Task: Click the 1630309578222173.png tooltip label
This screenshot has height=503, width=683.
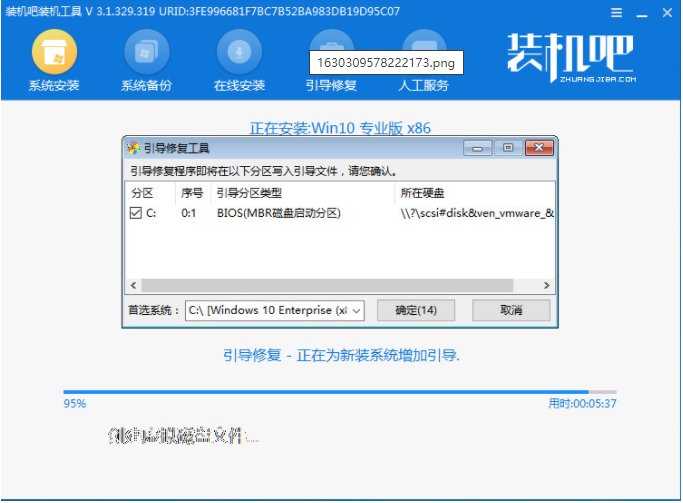Action: tap(386, 63)
